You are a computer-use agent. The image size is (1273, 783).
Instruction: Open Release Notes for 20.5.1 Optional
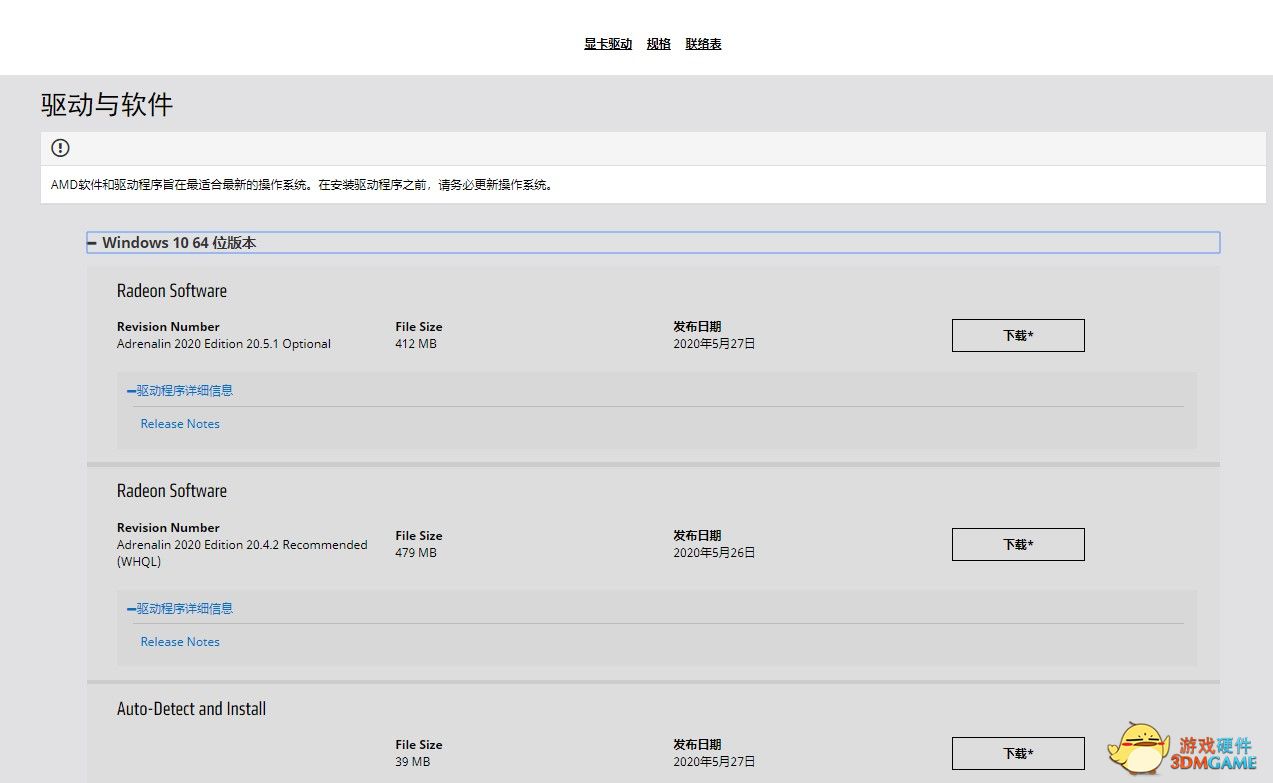tap(180, 424)
